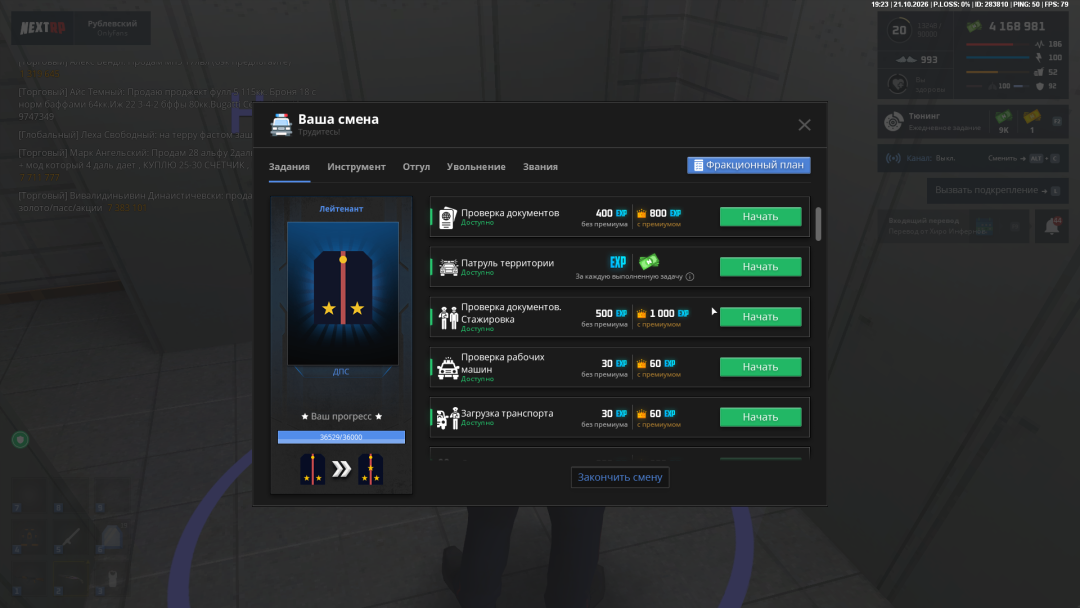Start the Загрузка транспорта task

click(x=760, y=417)
